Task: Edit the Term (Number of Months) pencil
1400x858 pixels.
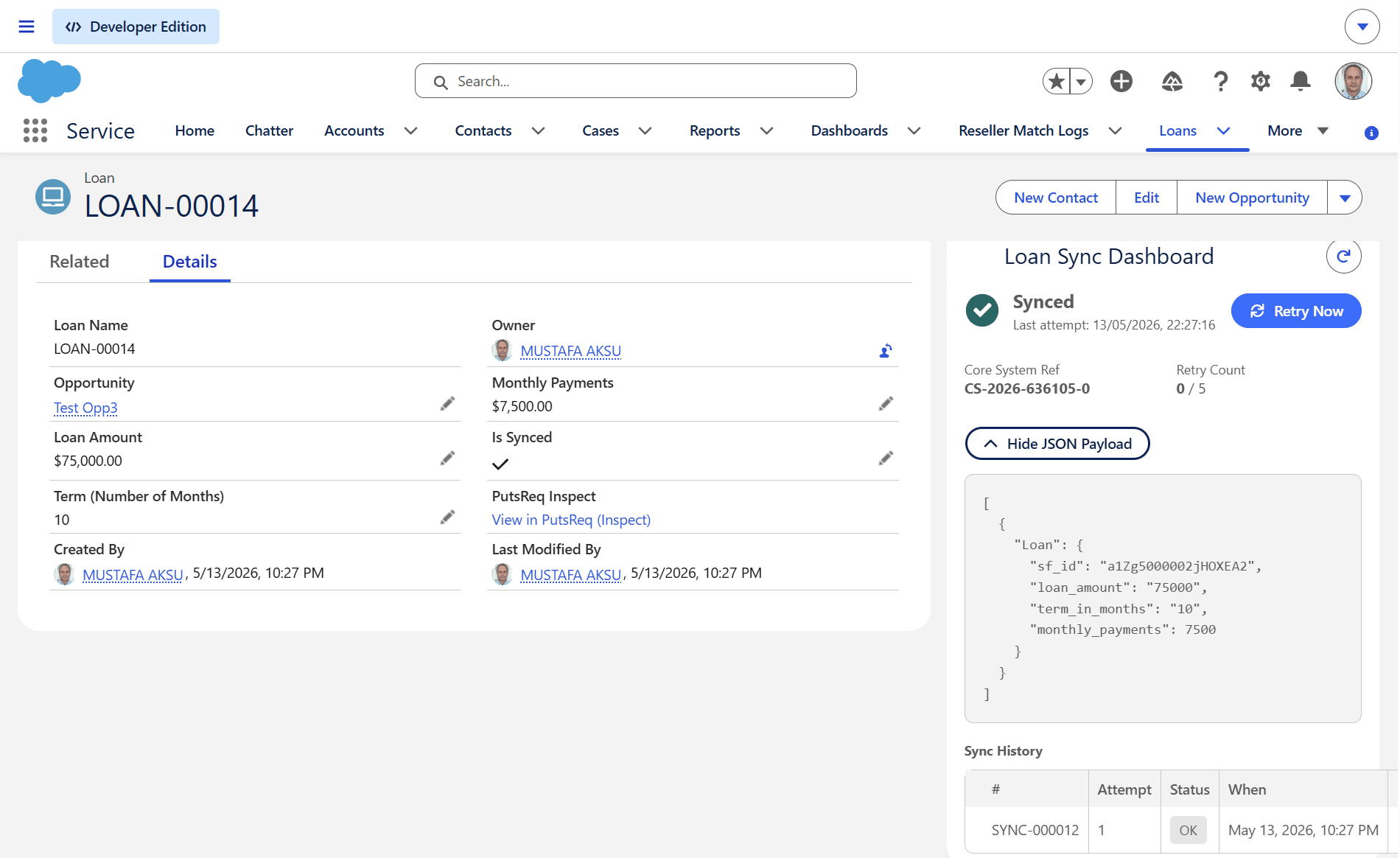Action: click(x=447, y=517)
